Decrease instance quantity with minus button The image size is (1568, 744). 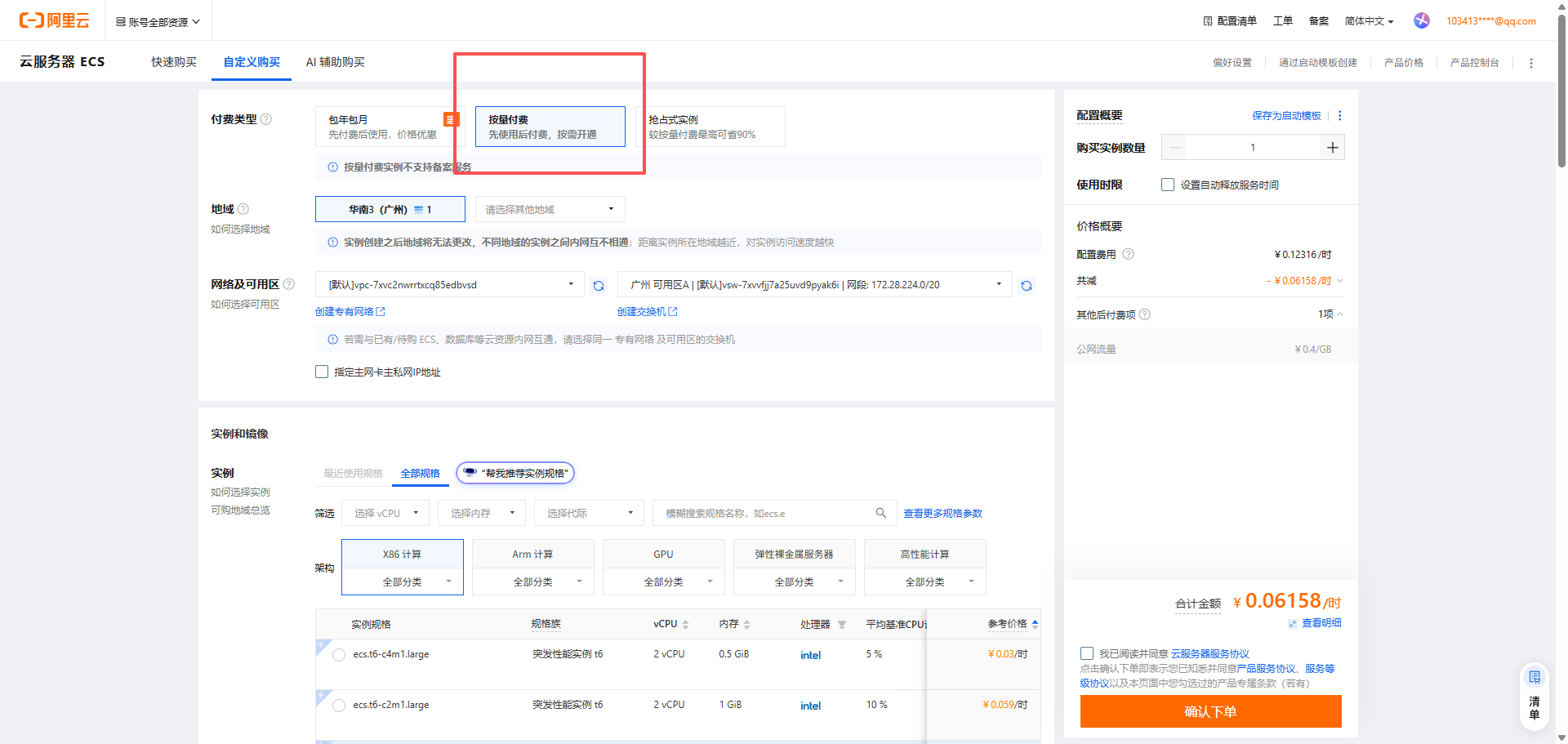1174,148
